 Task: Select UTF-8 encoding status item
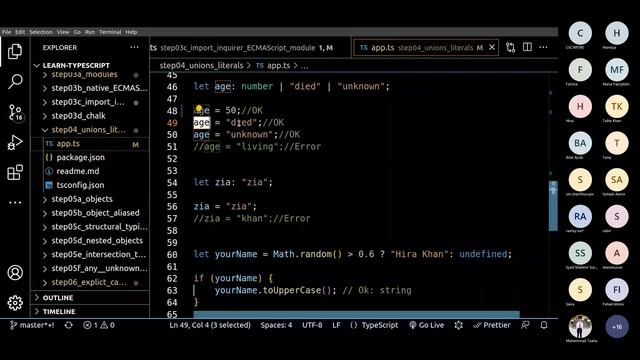(x=312, y=325)
